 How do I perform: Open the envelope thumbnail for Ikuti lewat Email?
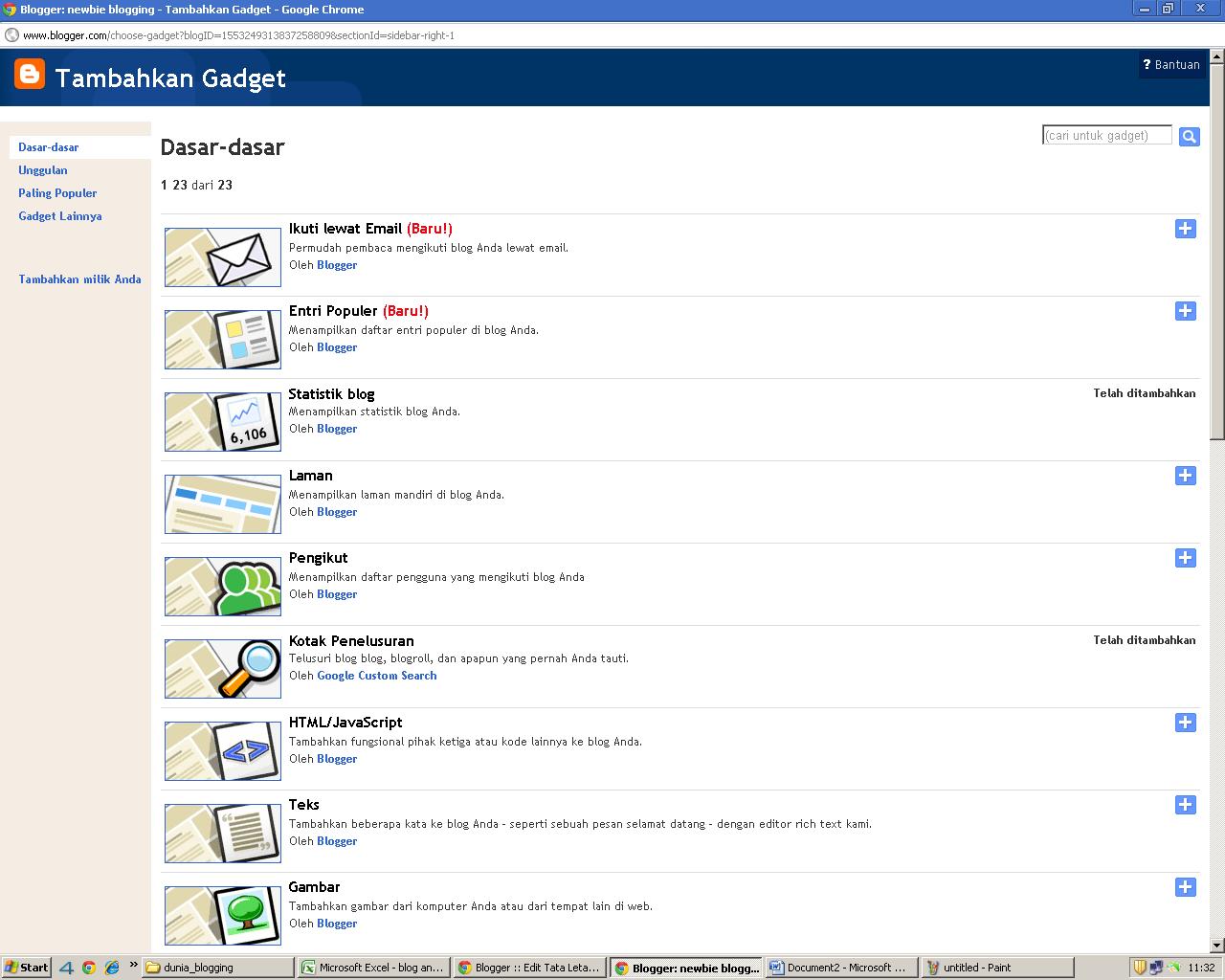(223, 257)
